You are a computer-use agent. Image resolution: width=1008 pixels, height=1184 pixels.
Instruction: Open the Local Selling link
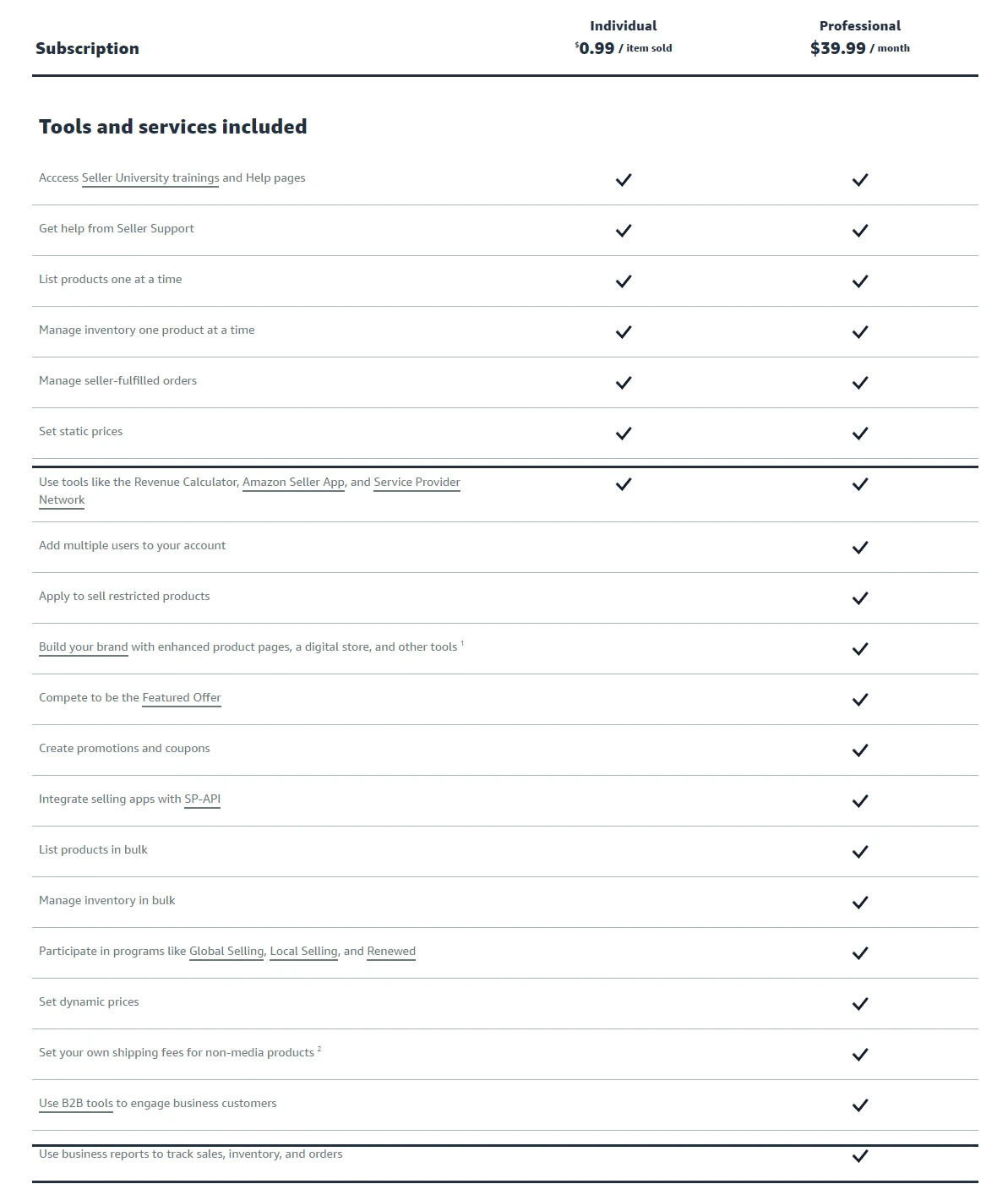coord(303,952)
